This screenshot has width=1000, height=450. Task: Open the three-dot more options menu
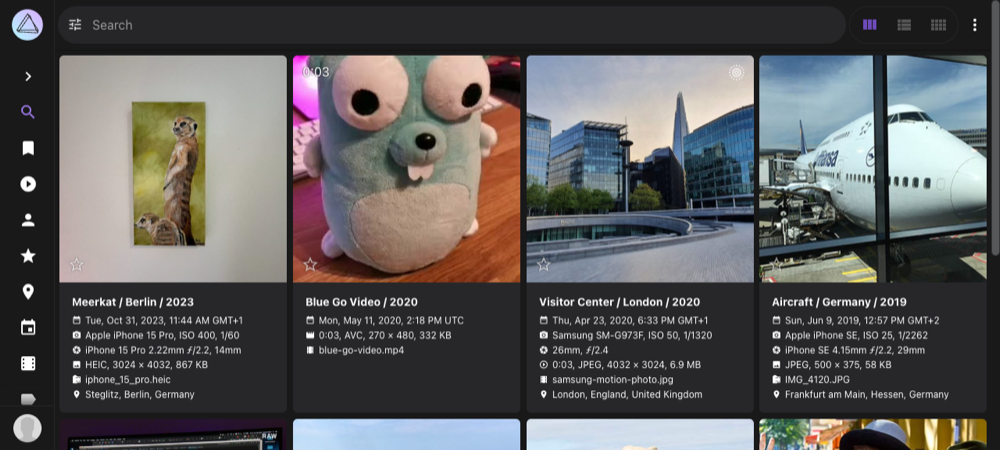[x=974, y=25]
